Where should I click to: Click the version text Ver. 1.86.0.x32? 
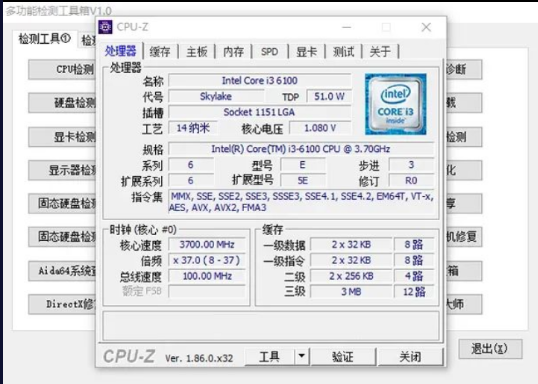pyautogui.click(x=199, y=358)
